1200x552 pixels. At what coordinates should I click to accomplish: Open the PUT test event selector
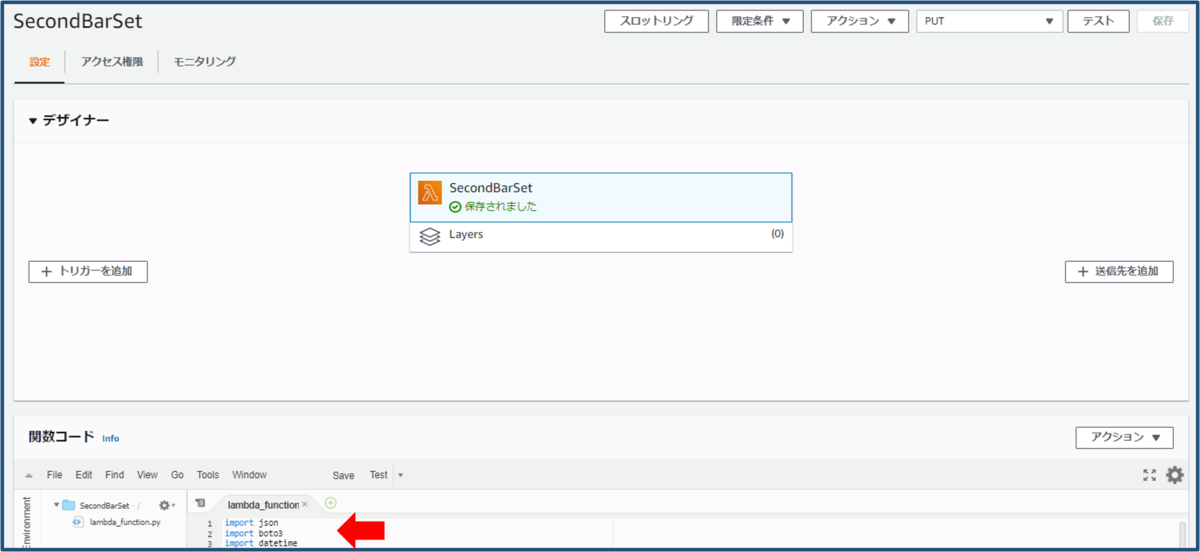click(x=989, y=21)
